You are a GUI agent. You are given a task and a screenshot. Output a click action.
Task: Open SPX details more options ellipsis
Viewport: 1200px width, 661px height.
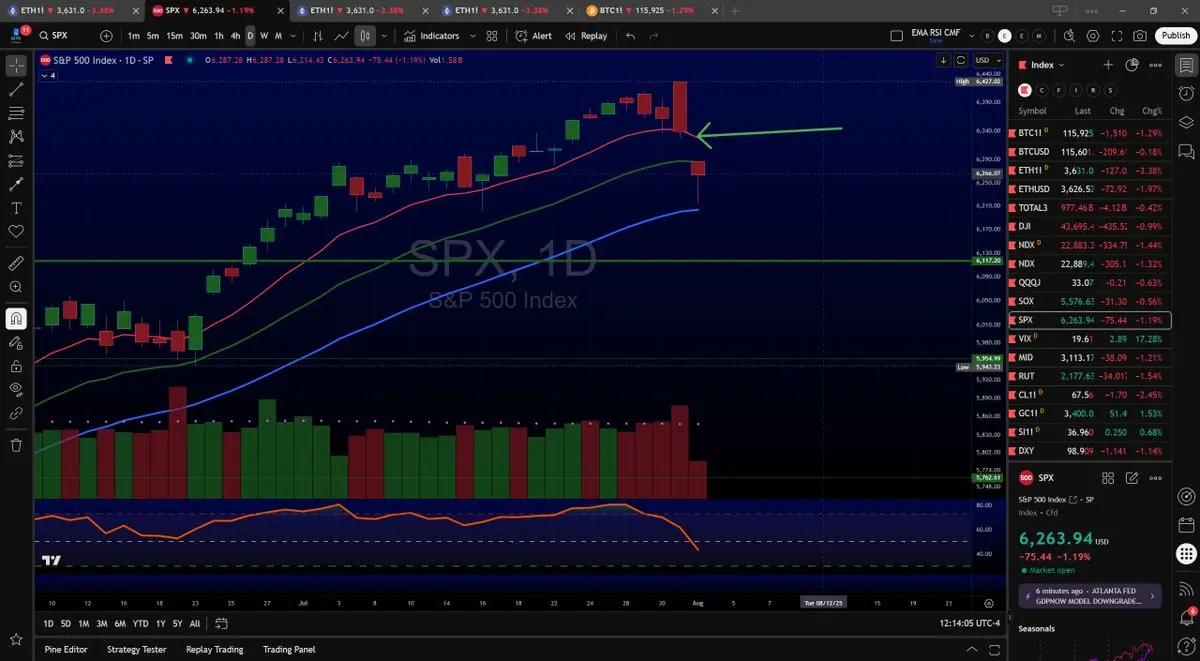click(x=1156, y=478)
